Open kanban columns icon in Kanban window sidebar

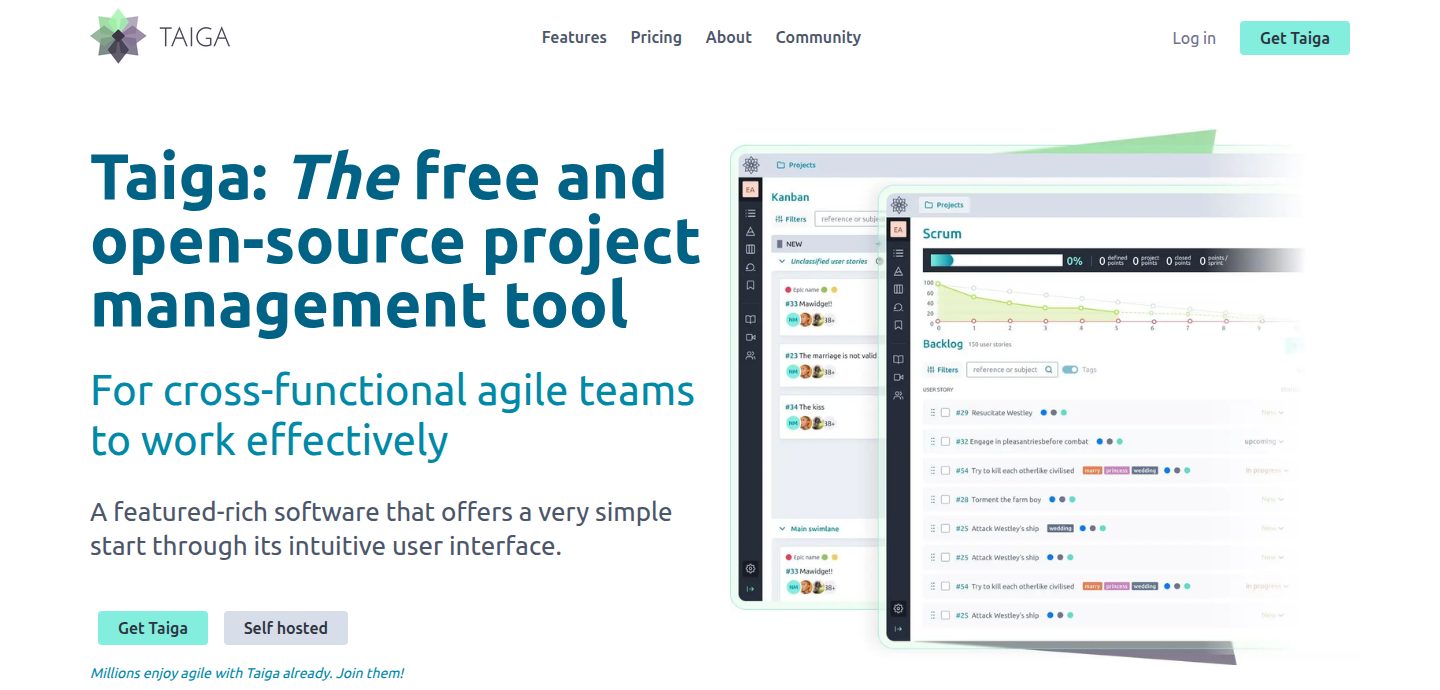tap(751, 249)
